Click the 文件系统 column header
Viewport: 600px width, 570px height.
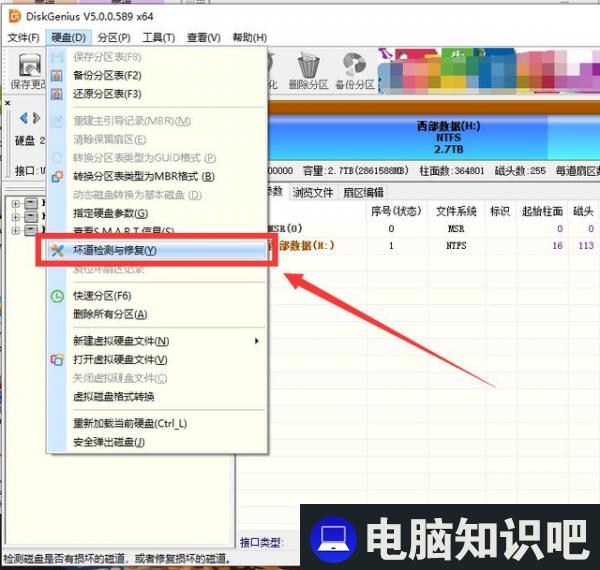coord(456,211)
